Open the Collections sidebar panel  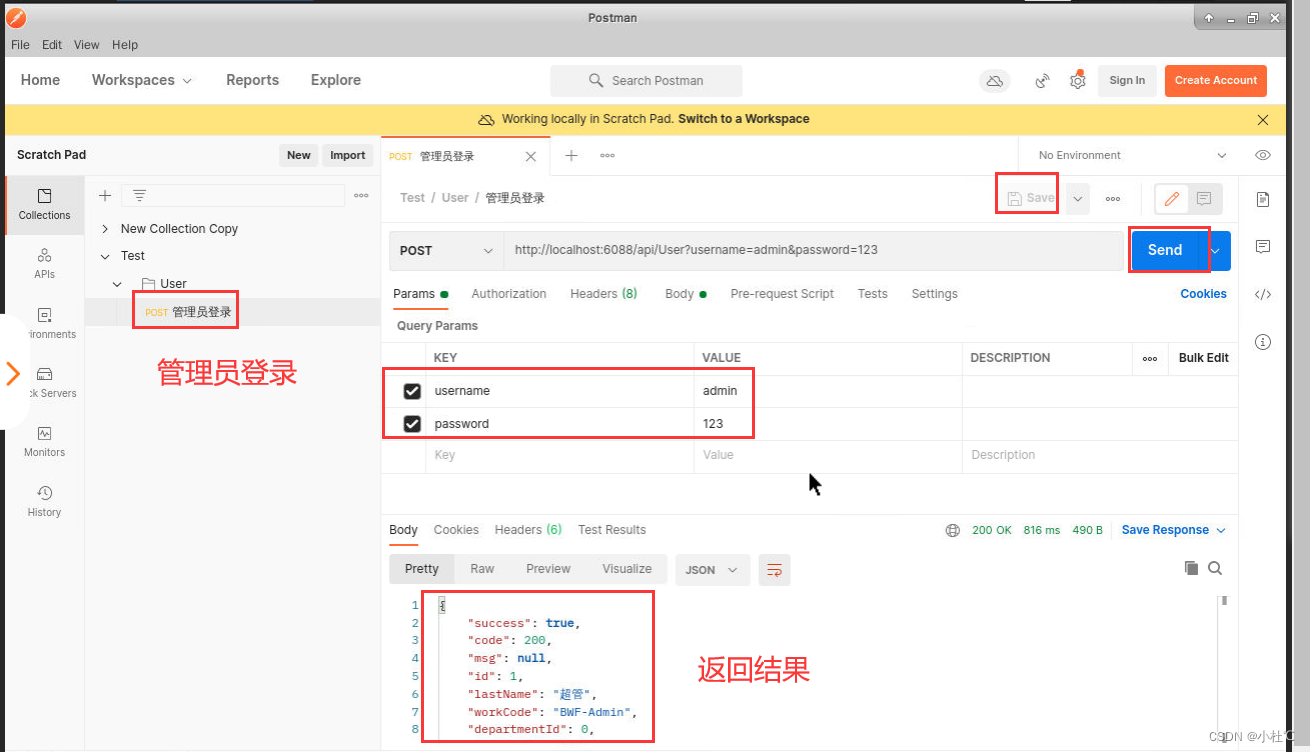tap(44, 204)
